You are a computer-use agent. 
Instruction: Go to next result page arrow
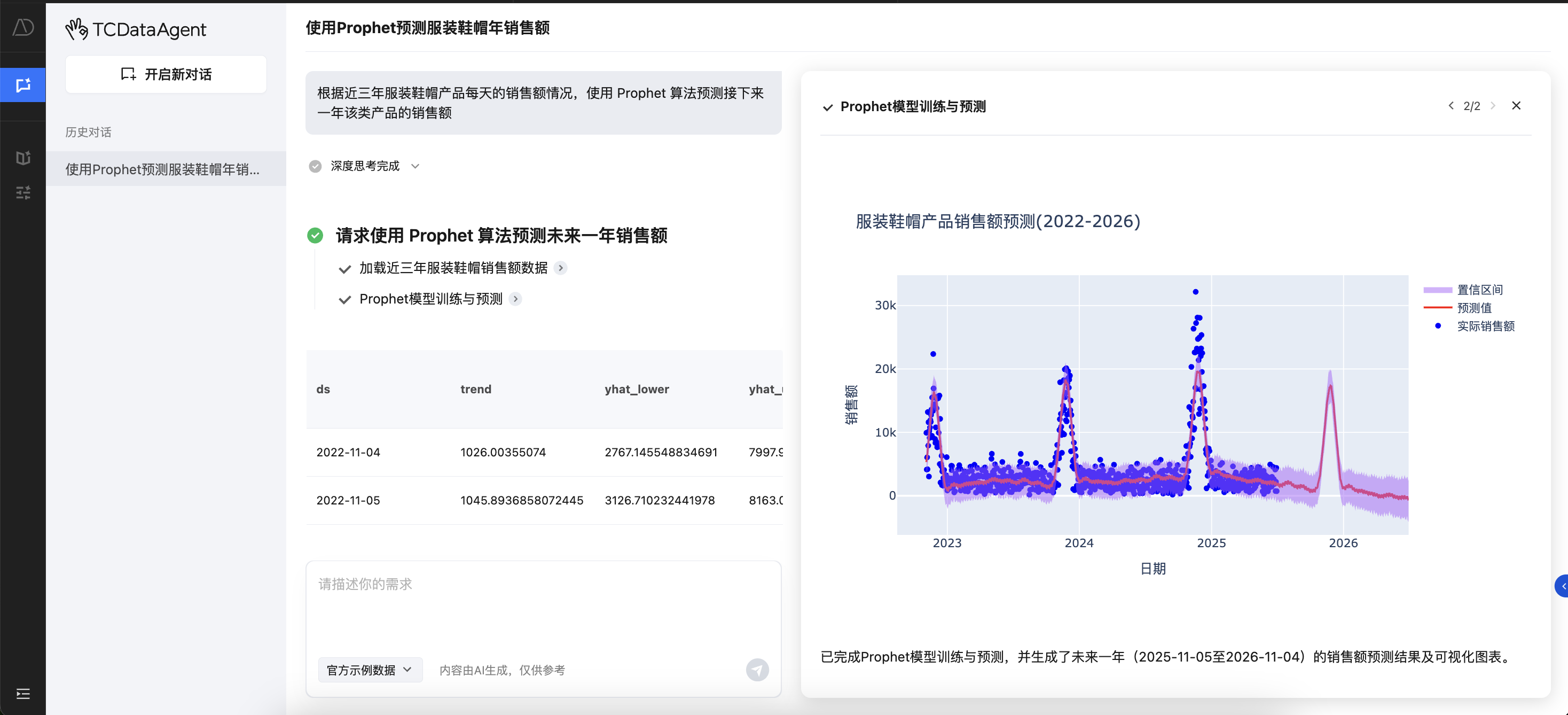(x=1493, y=106)
